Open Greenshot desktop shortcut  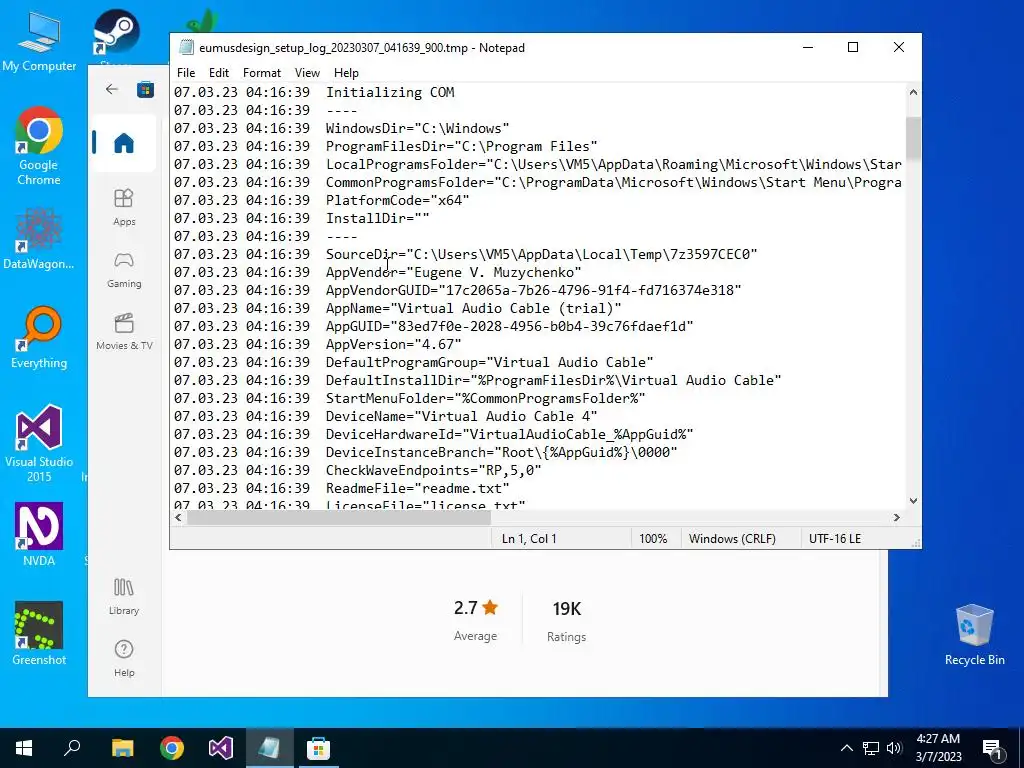pyautogui.click(x=39, y=633)
